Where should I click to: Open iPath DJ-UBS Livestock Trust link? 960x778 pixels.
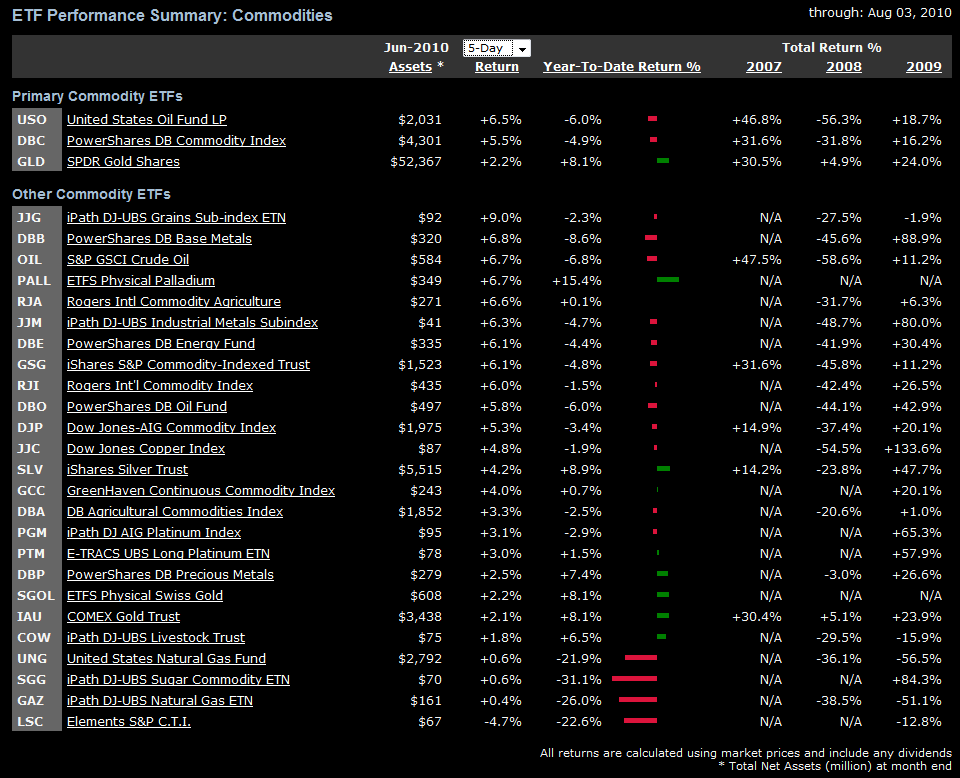pos(156,638)
